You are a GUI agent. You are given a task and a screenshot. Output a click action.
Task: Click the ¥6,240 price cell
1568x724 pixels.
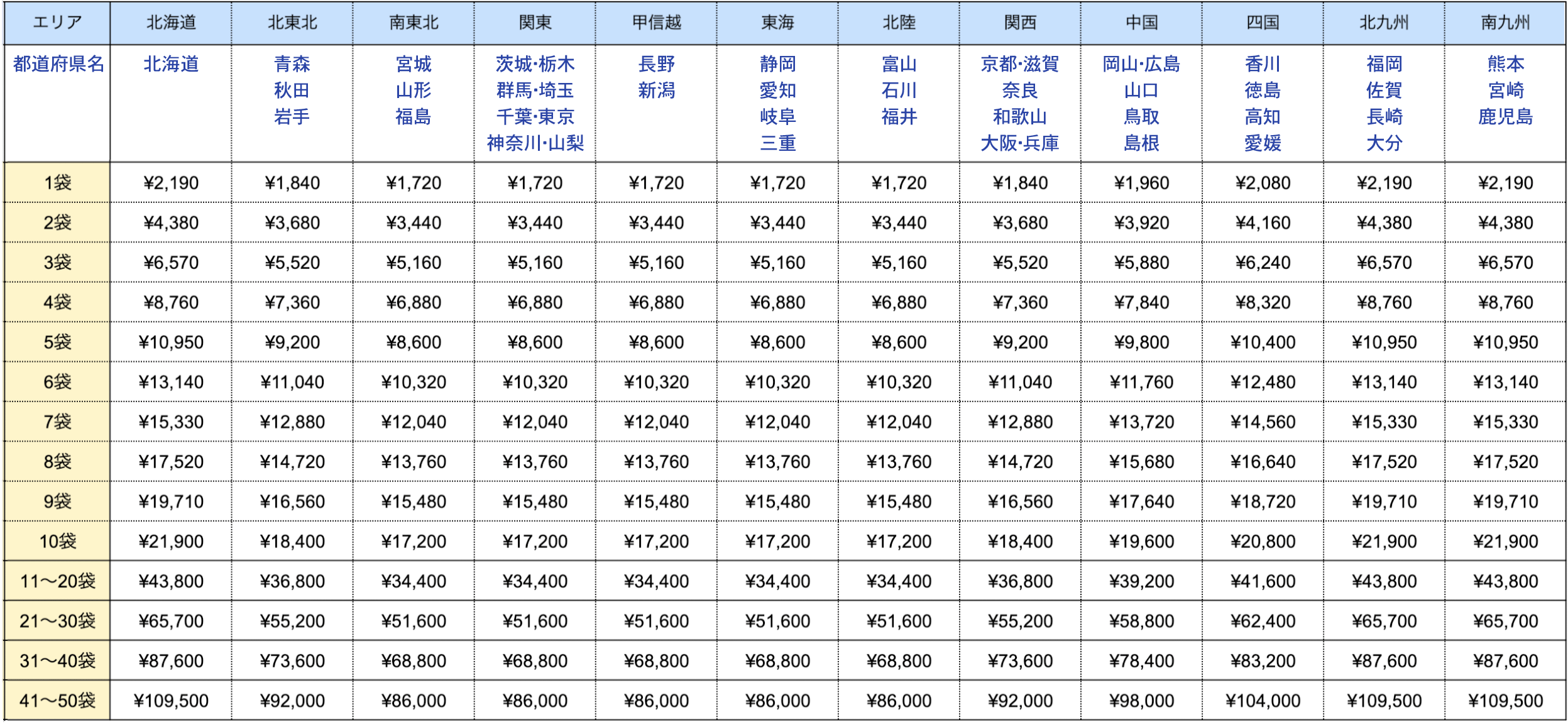[x=1263, y=263]
